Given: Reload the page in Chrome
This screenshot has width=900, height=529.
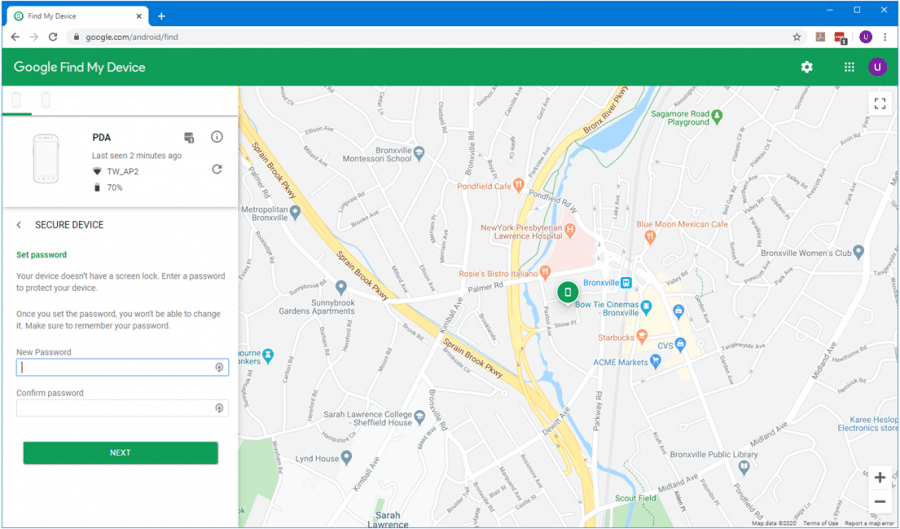Looking at the screenshot, I should (x=53, y=37).
